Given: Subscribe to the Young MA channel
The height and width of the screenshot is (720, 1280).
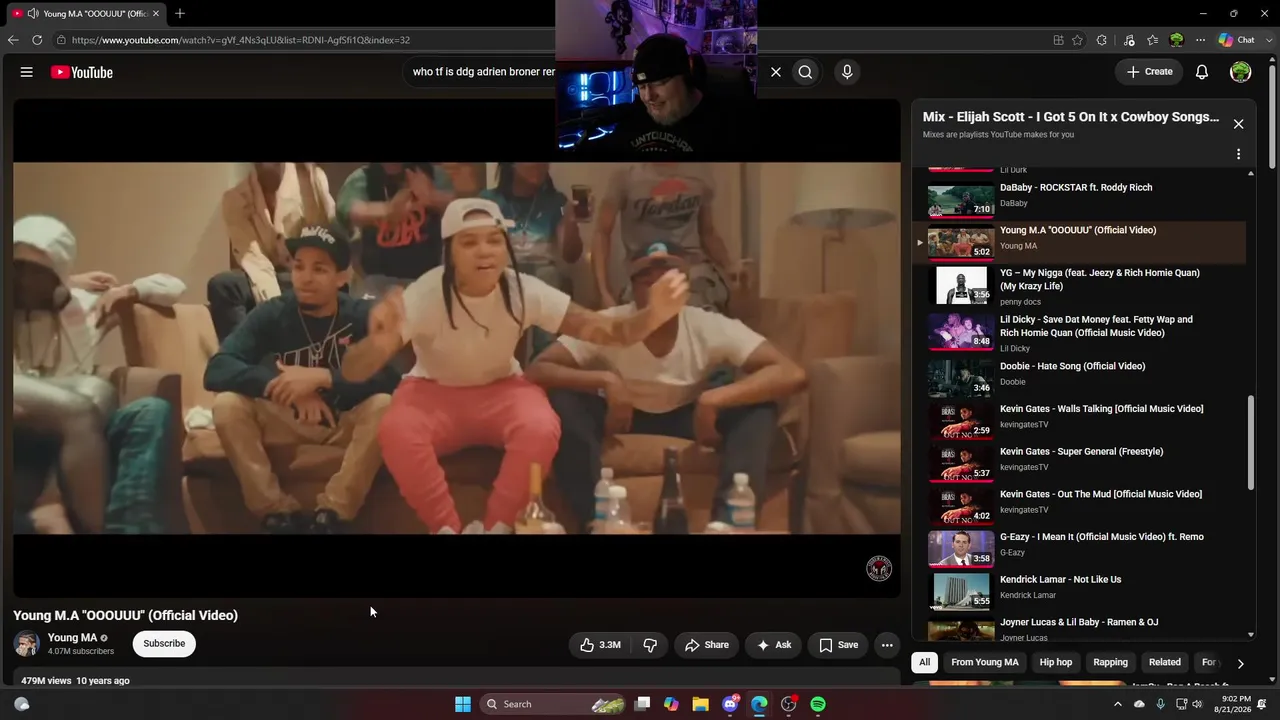Looking at the screenshot, I should tap(164, 644).
